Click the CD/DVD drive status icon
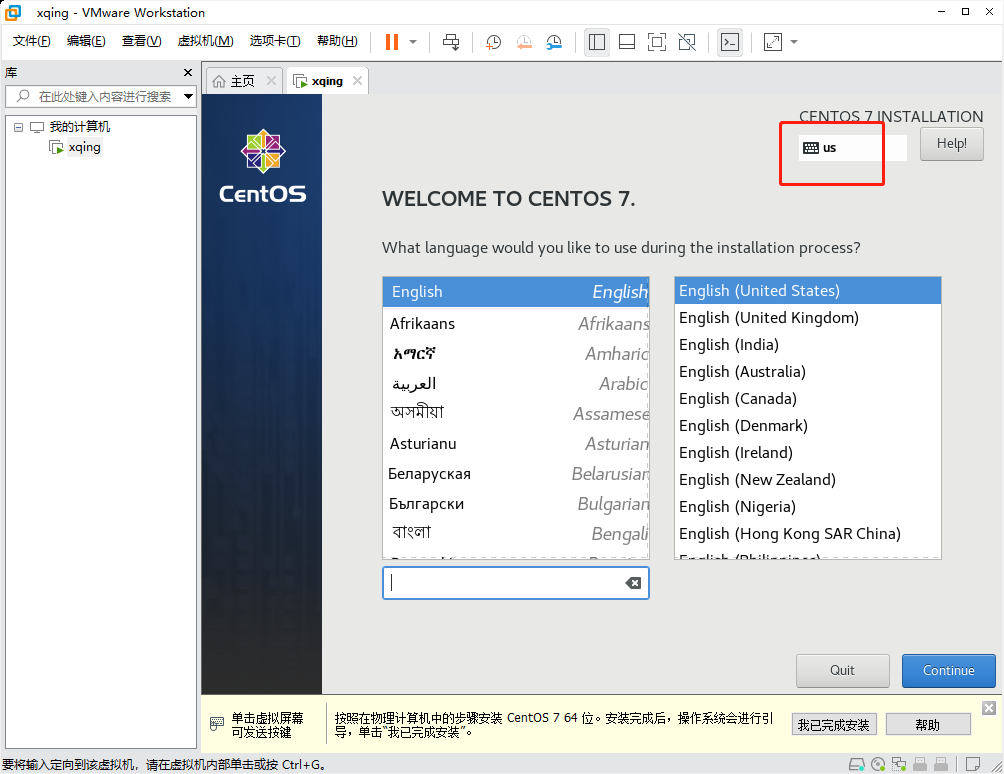This screenshot has height=774, width=1004. tap(878, 764)
